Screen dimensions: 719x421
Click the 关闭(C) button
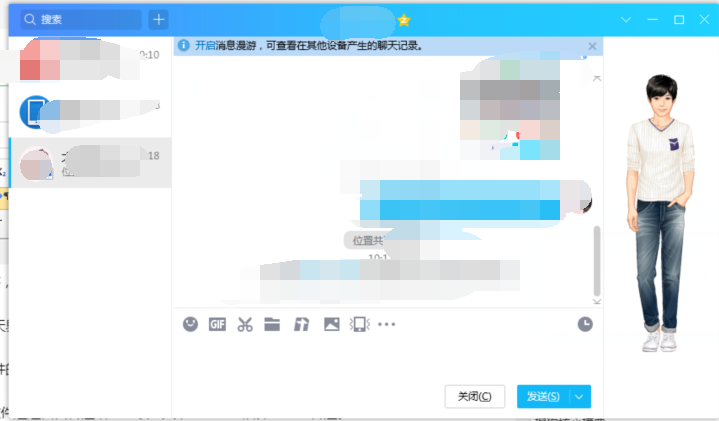tap(475, 396)
